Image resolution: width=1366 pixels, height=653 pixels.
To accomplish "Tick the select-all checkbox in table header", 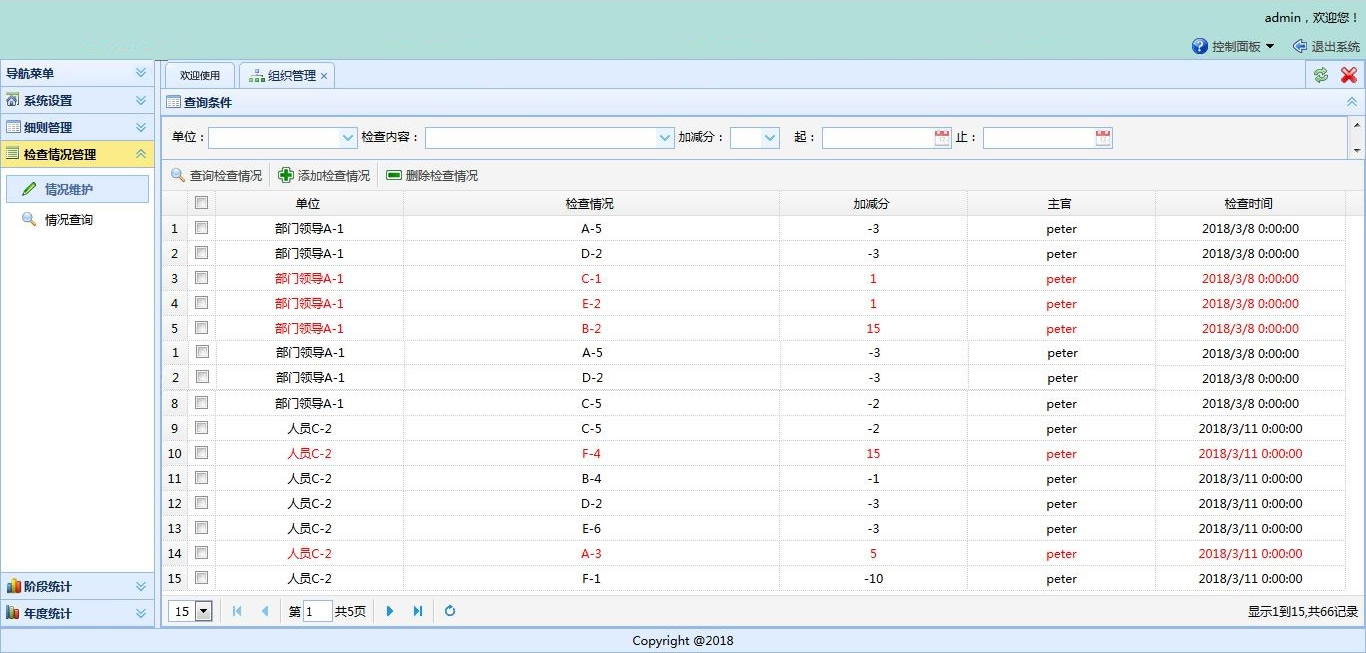I will 202,203.
